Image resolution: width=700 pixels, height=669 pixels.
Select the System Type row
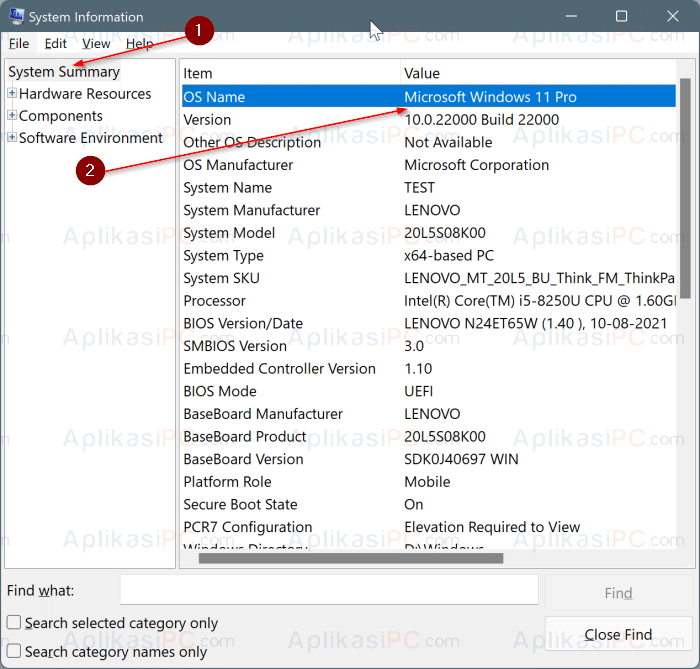click(x=429, y=256)
